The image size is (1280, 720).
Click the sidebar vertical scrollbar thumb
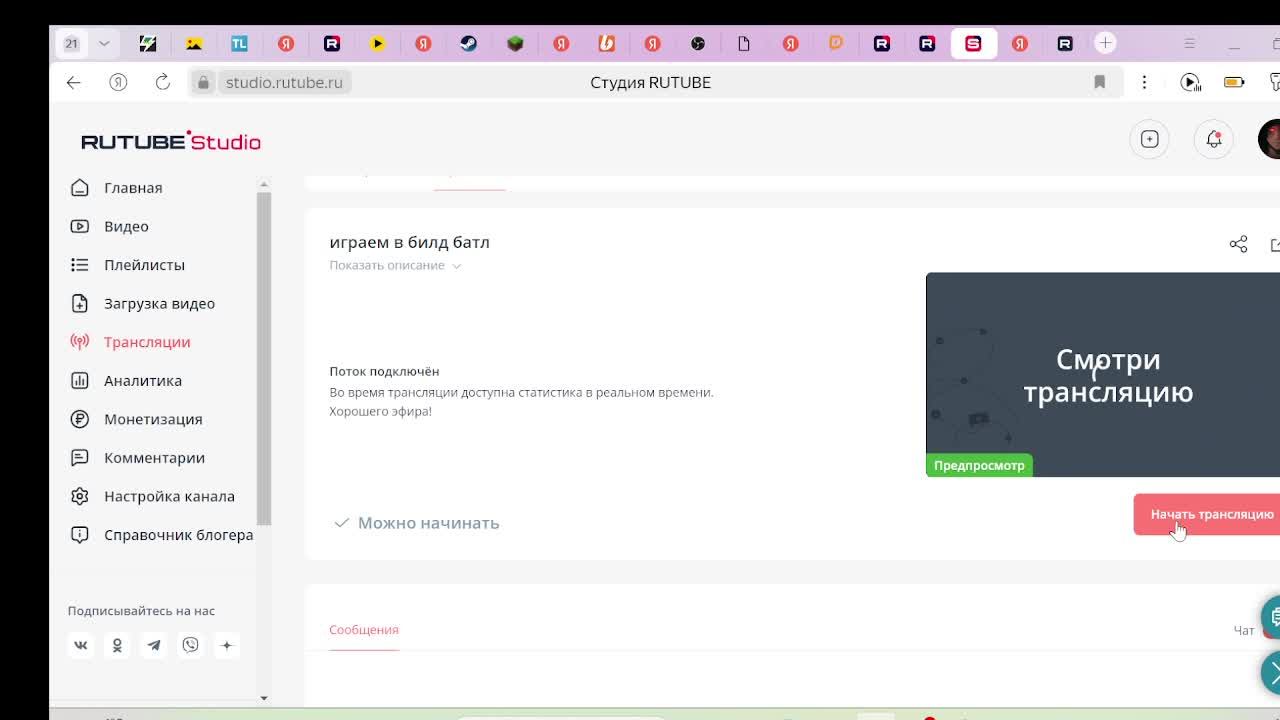pyautogui.click(x=264, y=358)
